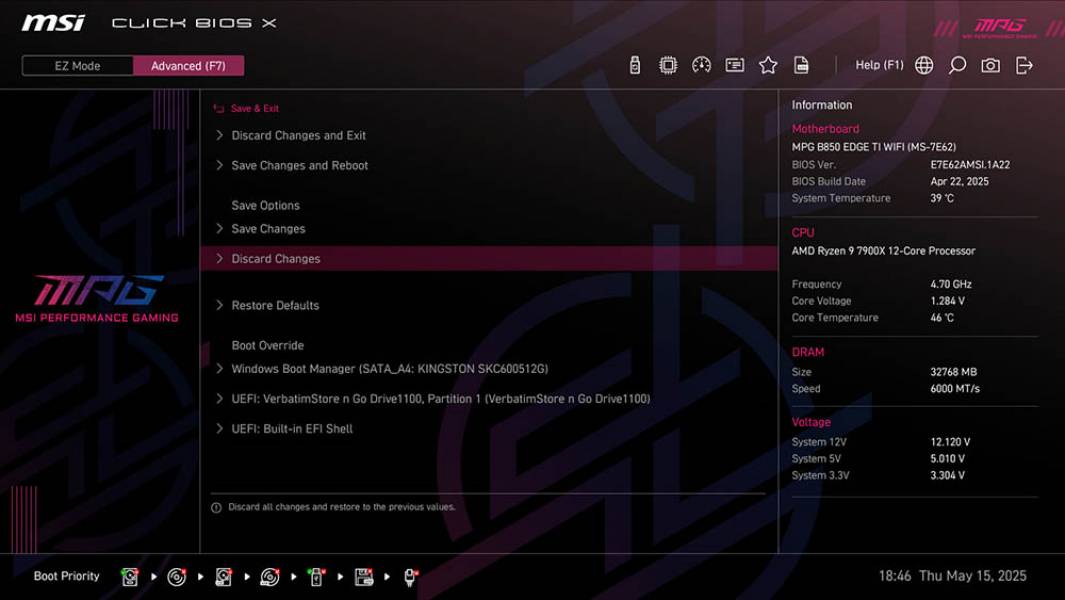Viewport: 1065px width, 600px height.
Task: Click DRAM size value 32768 MB
Action: tap(954, 372)
